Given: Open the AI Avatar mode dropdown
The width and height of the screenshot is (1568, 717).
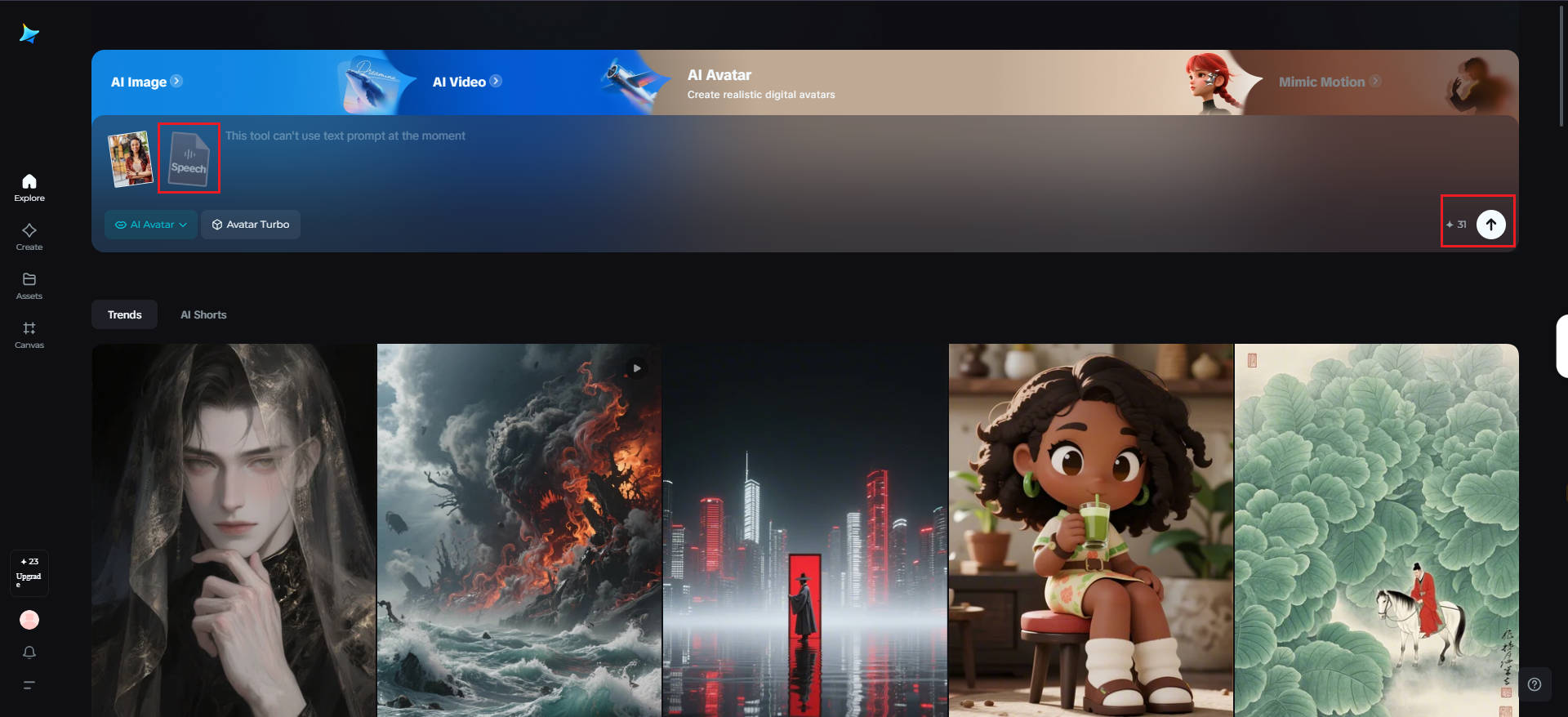Looking at the screenshot, I should [x=151, y=225].
